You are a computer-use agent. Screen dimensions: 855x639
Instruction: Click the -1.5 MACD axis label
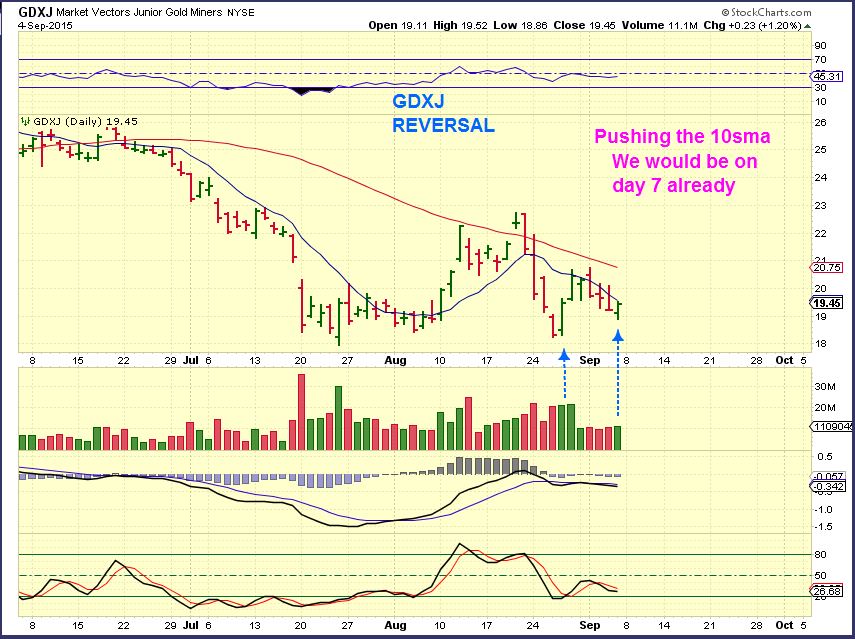[x=823, y=527]
